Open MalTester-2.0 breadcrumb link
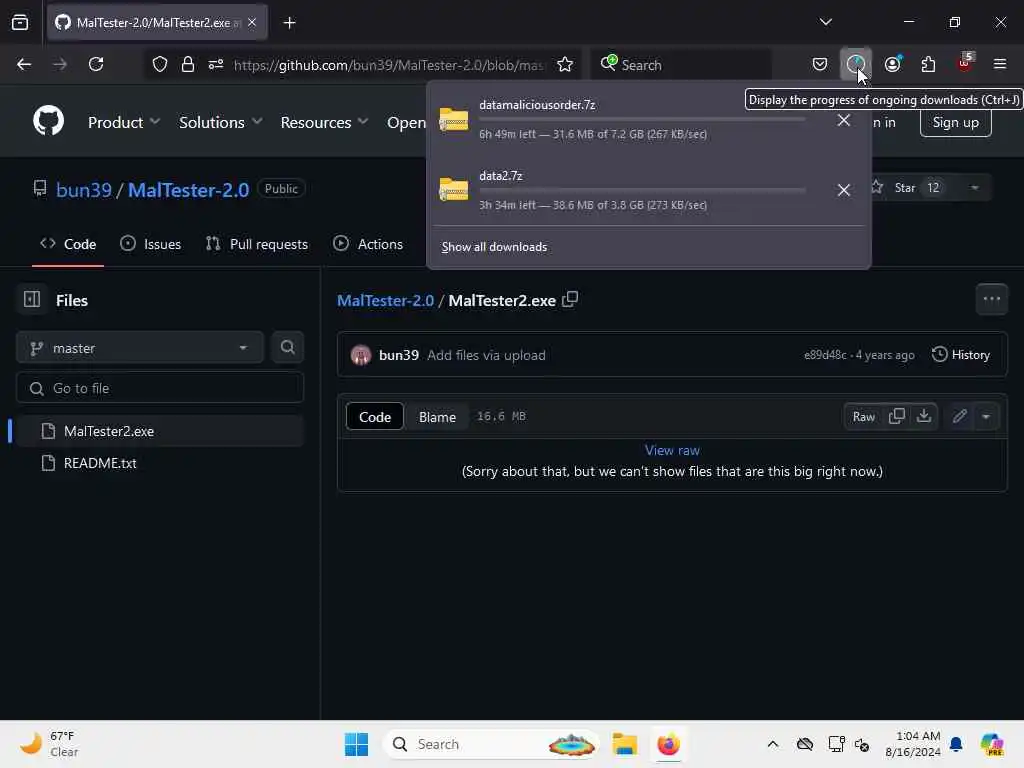The image size is (1024, 768). point(385,300)
